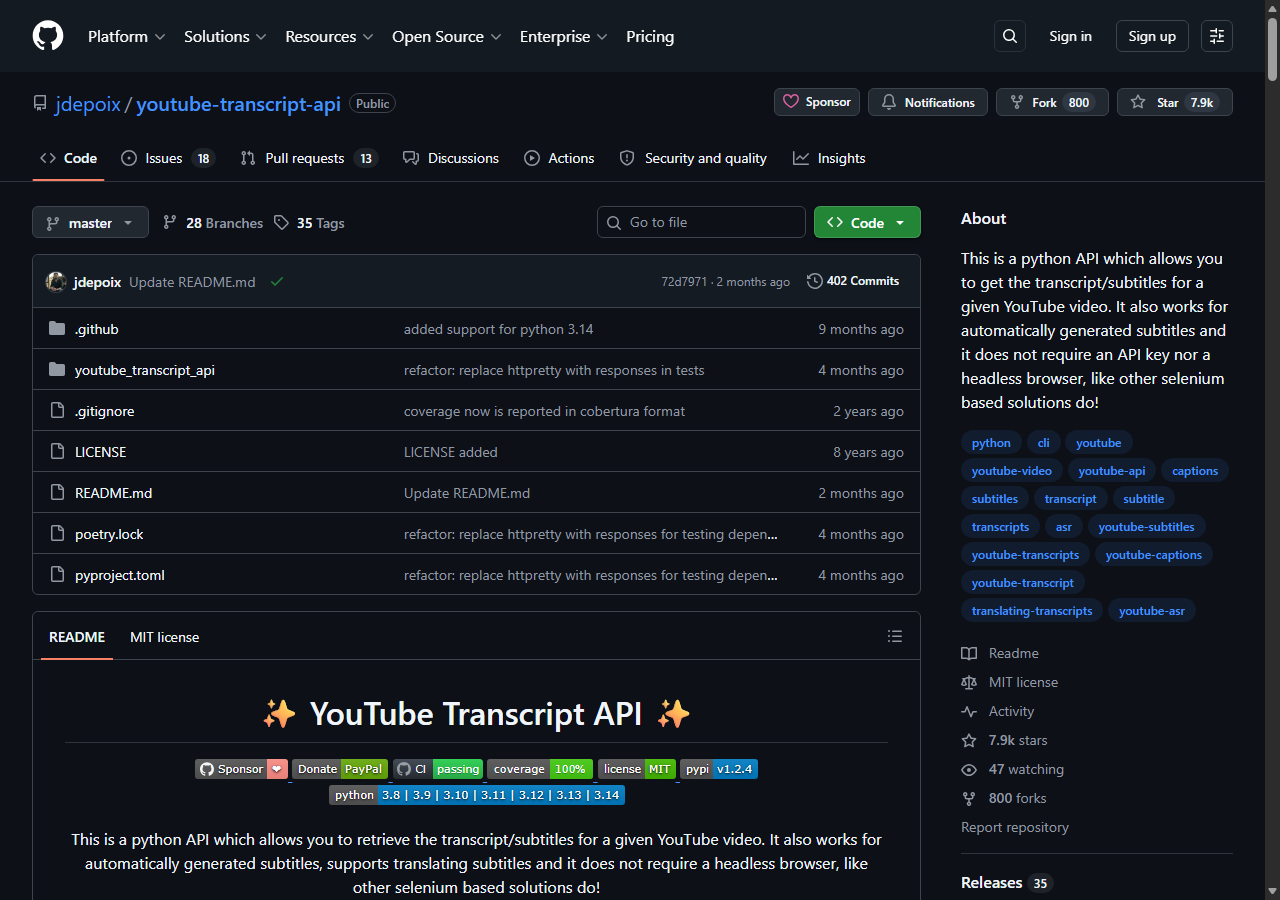Screen dimensions: 1280x900
Task: Expand the green Code dropdown
Action: point(867,222)
